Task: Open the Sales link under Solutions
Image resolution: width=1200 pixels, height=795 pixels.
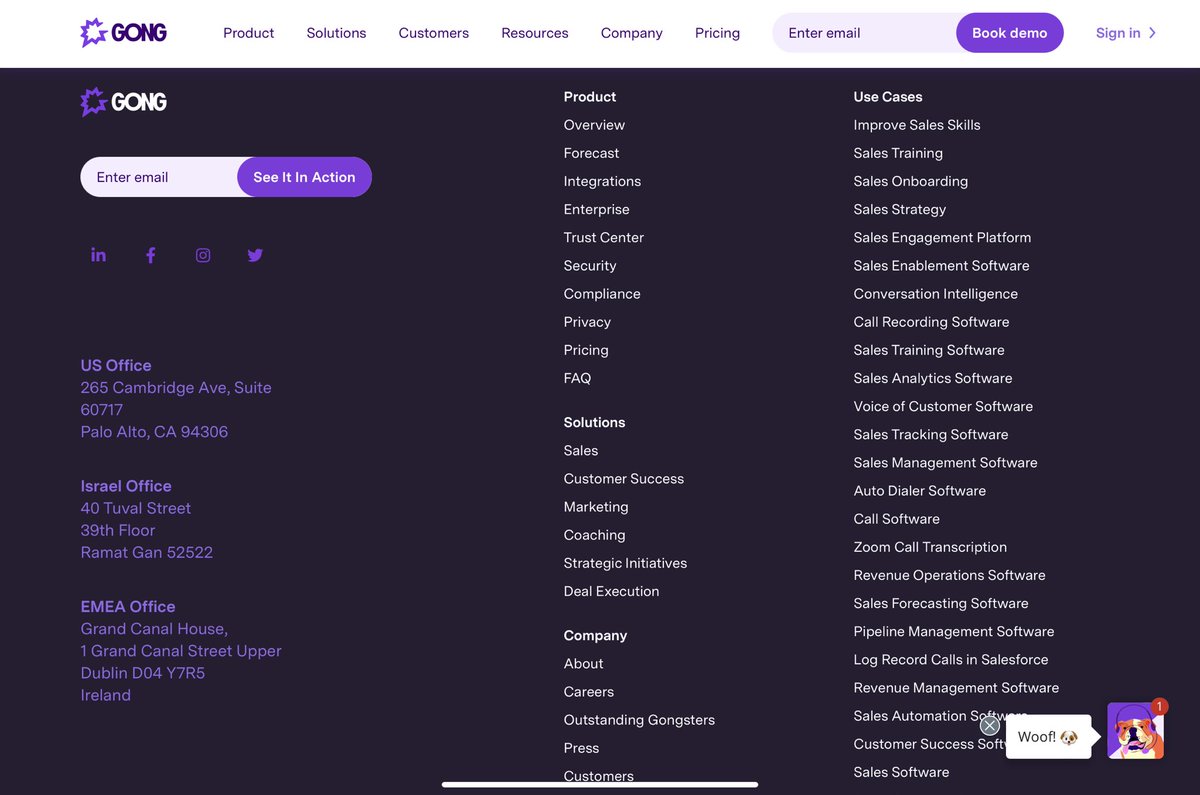Action: point(580,450)
